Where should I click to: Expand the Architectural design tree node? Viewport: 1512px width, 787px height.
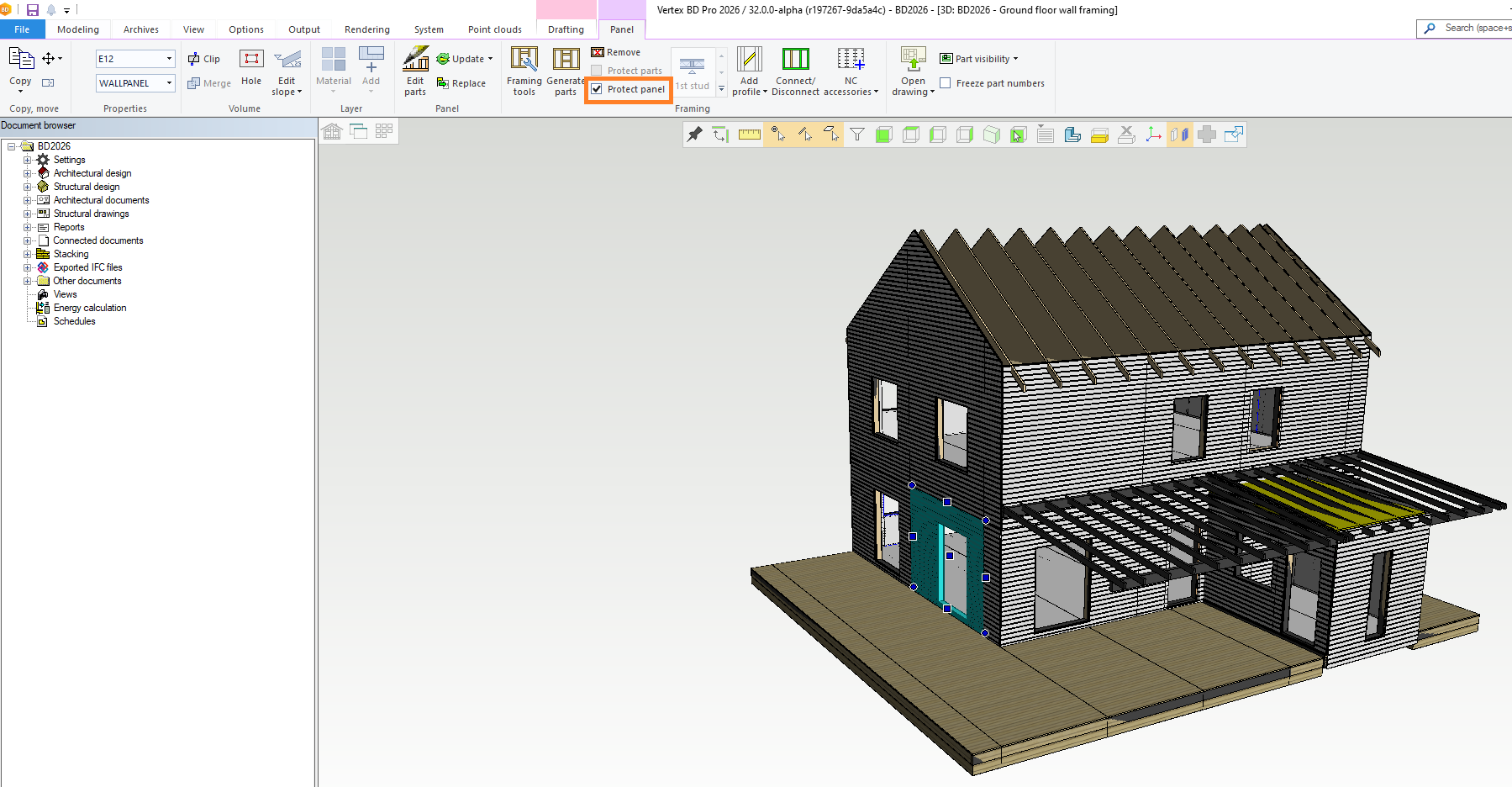pyautogui.click(x=27, y=173)
